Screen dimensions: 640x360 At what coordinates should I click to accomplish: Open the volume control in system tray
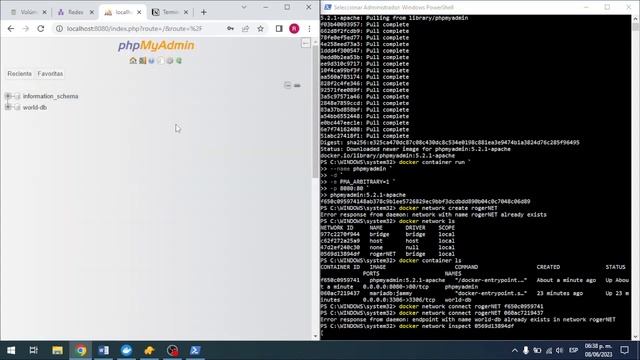(x=560, y=350)
